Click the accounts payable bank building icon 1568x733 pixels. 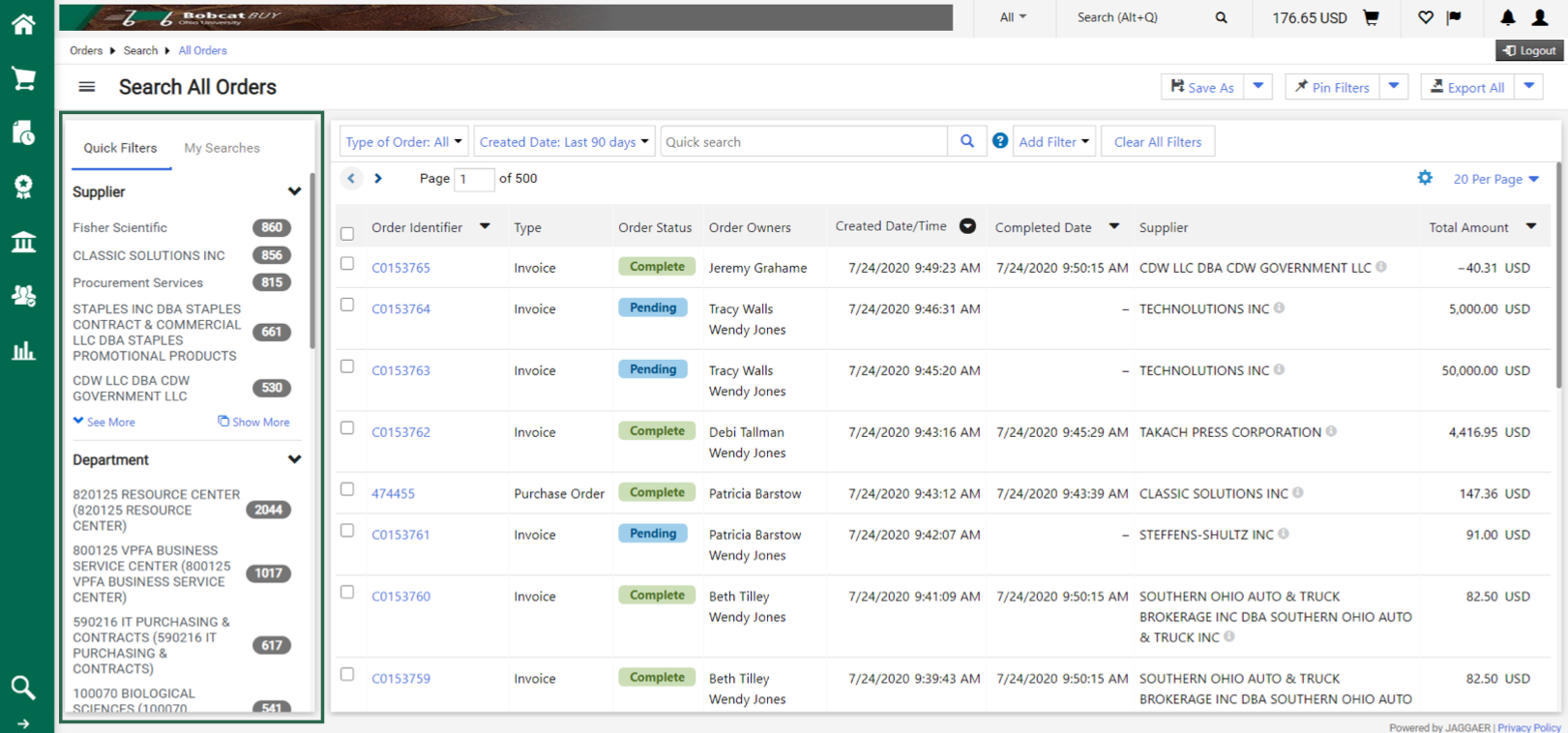coord(23,242)
